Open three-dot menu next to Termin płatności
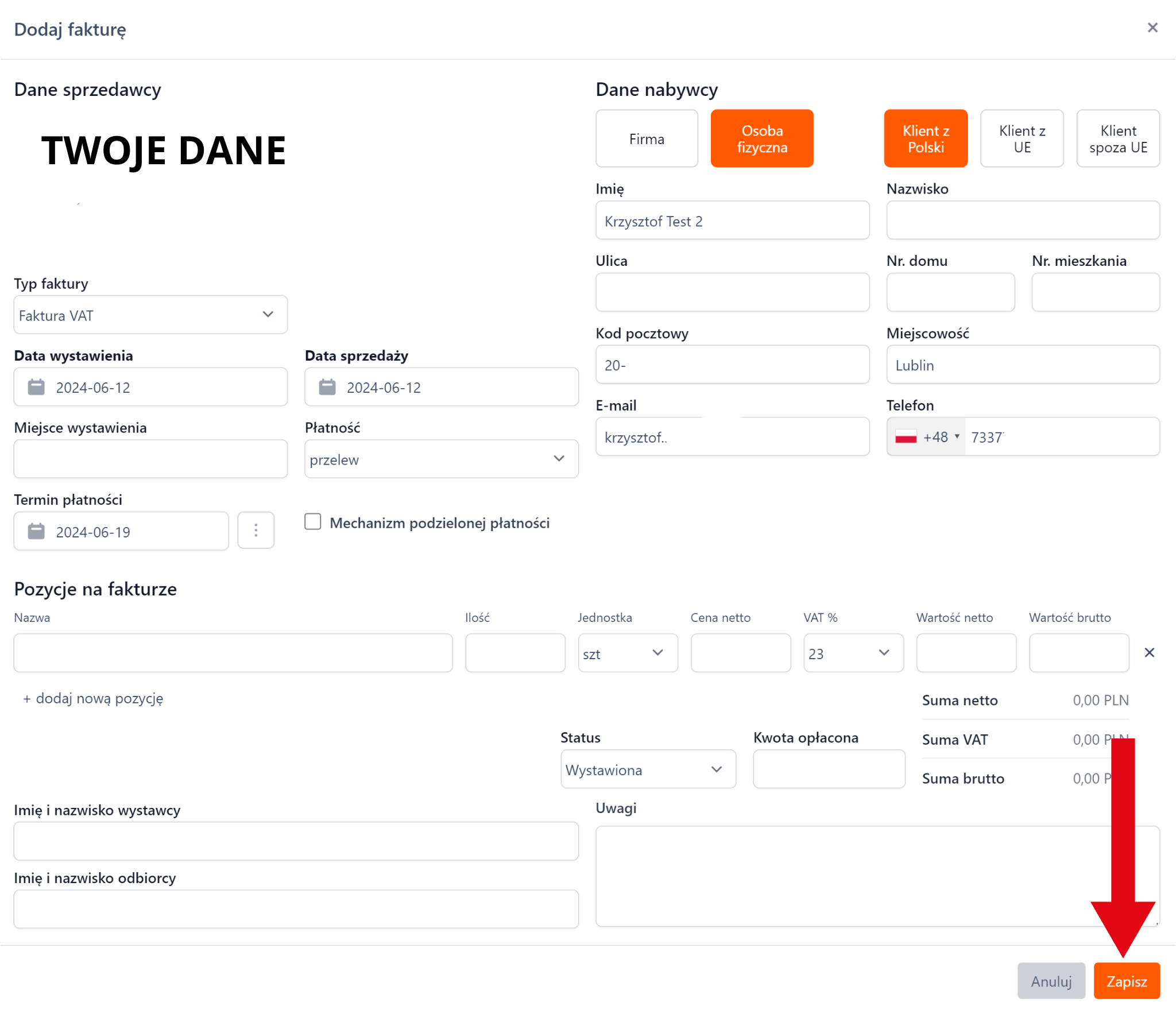This screenshot has width=1176, height=1010. (x=256, y=531)
